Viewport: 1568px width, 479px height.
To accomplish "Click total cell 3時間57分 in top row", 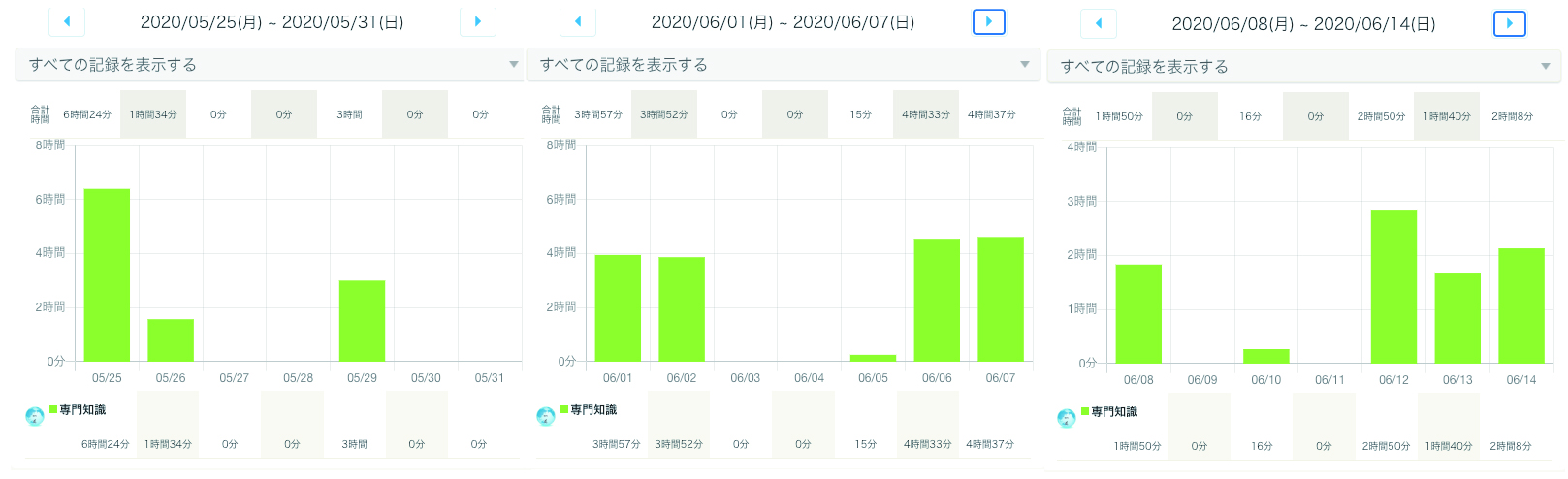I will coord(598,114).
